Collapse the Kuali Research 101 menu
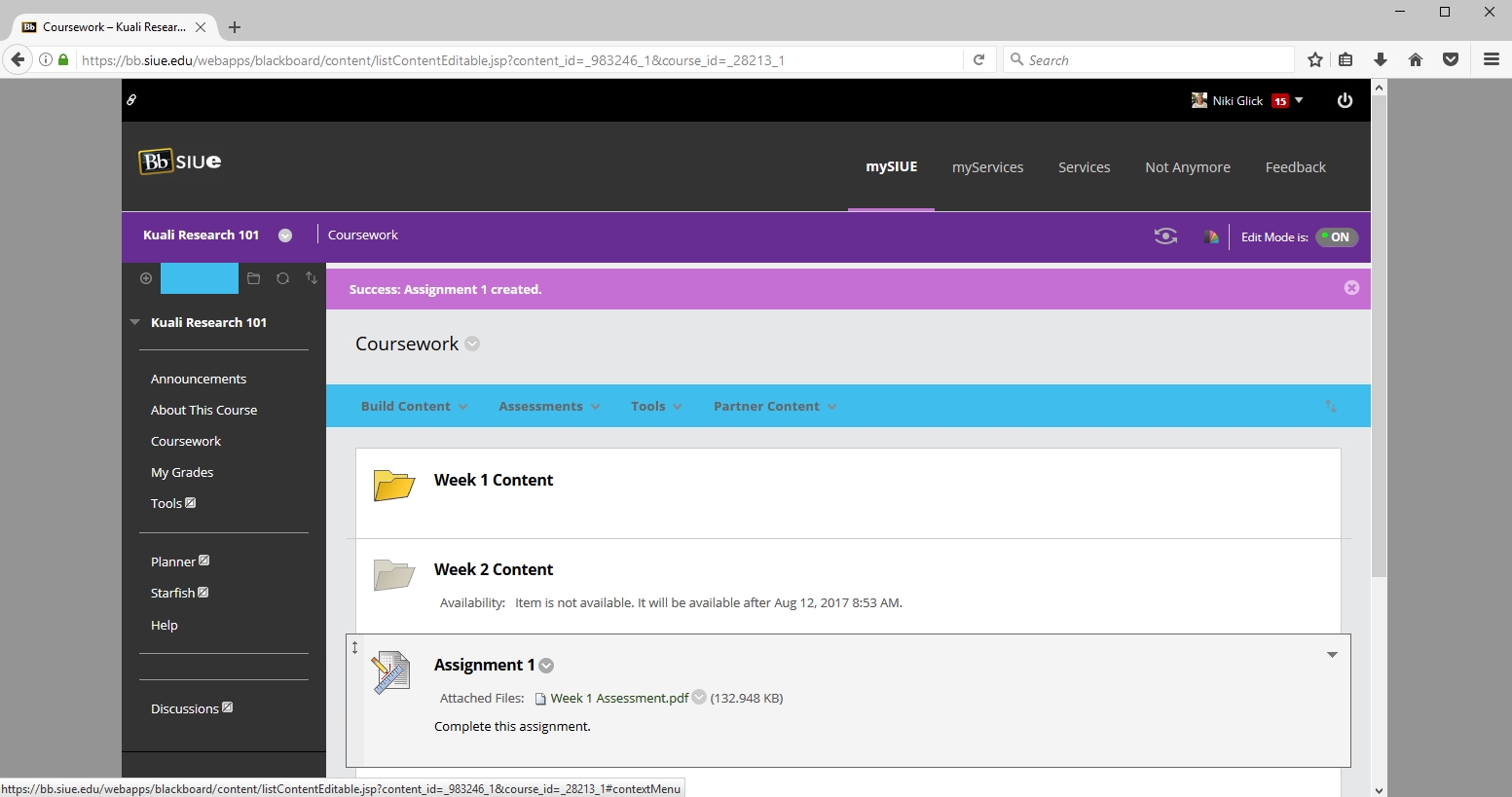1512x797 pixels. pyautogui.click(x=135, y=322)
